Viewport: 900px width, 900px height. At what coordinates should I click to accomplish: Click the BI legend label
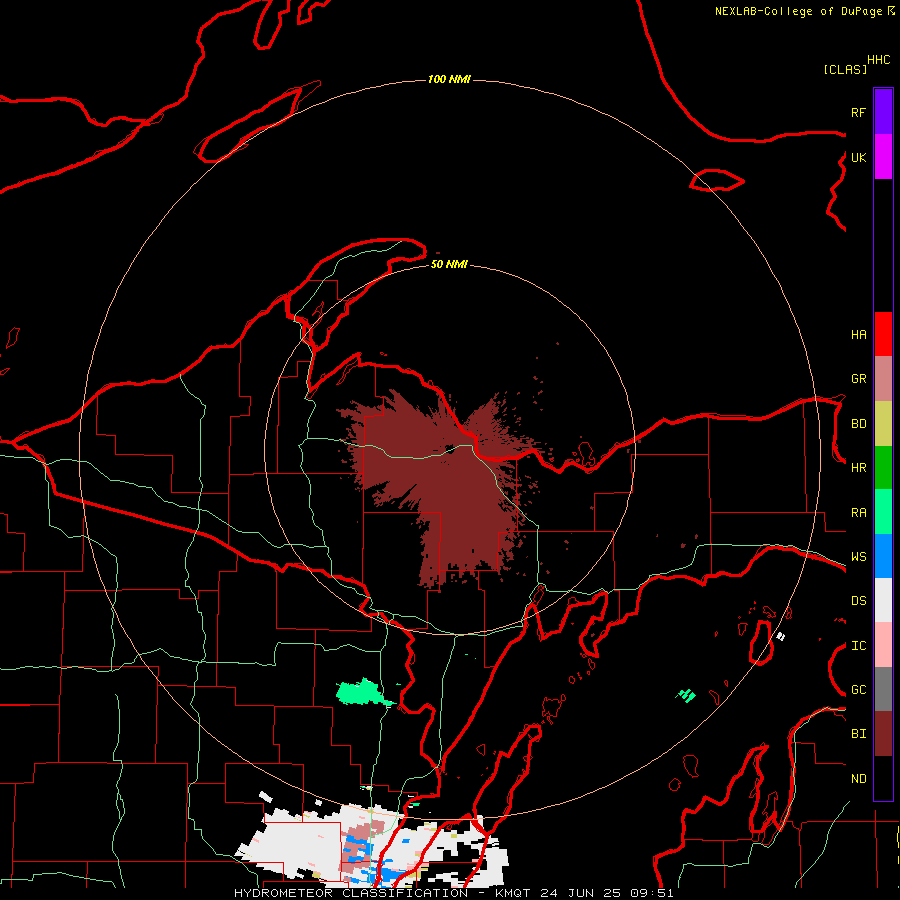859,734
